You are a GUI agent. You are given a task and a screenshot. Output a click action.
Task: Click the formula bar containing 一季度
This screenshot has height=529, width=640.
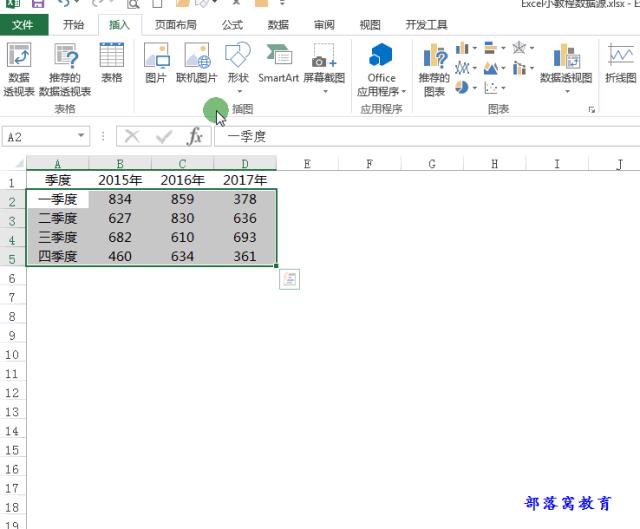pos(427,136)
